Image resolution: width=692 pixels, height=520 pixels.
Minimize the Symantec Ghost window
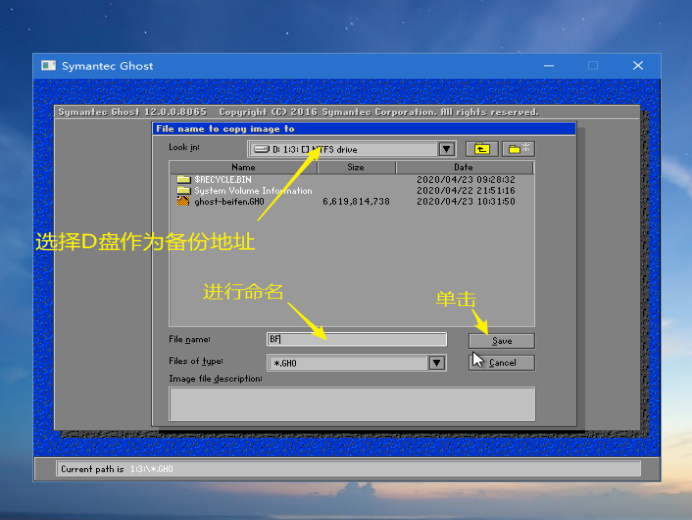click(x=549, y=66)
